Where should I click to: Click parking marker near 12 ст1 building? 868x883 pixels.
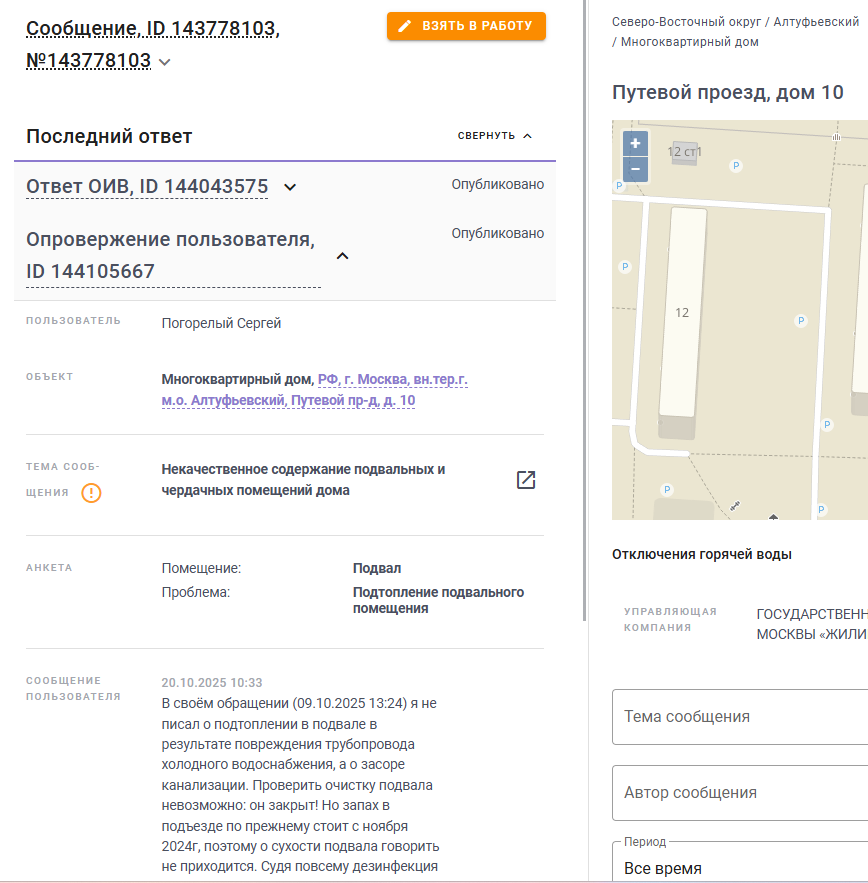(736, 166)
